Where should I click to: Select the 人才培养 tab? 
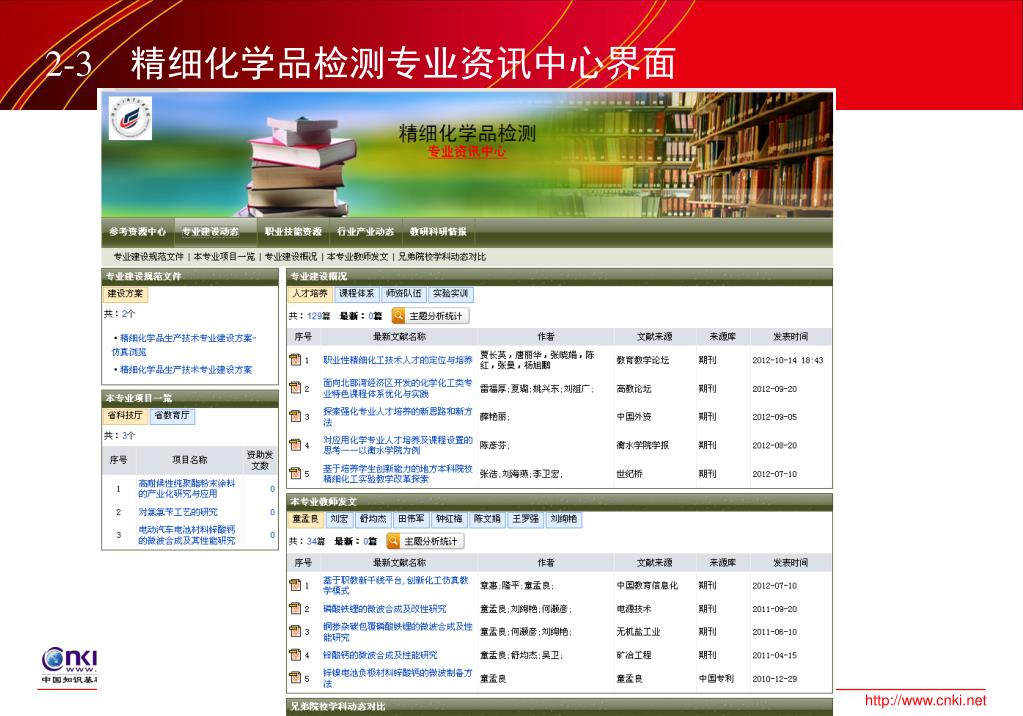pyautogui.click(x=310, y=294)
